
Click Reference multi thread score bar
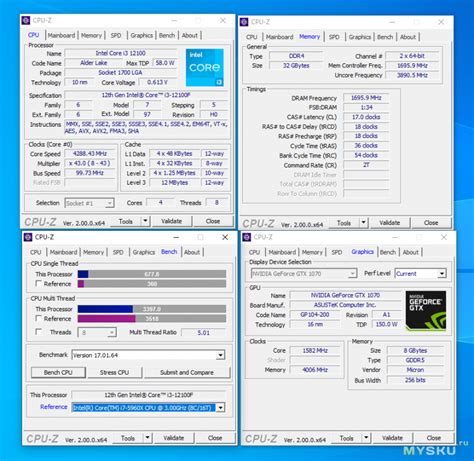[x=152, y=319]
